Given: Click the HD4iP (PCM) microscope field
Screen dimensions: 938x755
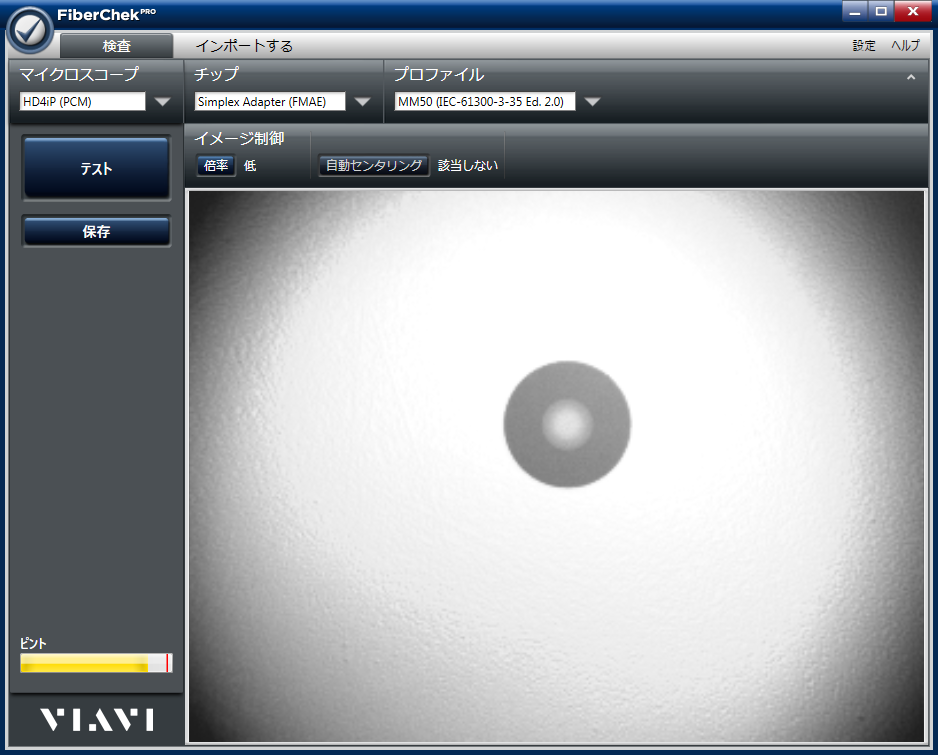Looking at the screenshot, I should tap(83, 102).
